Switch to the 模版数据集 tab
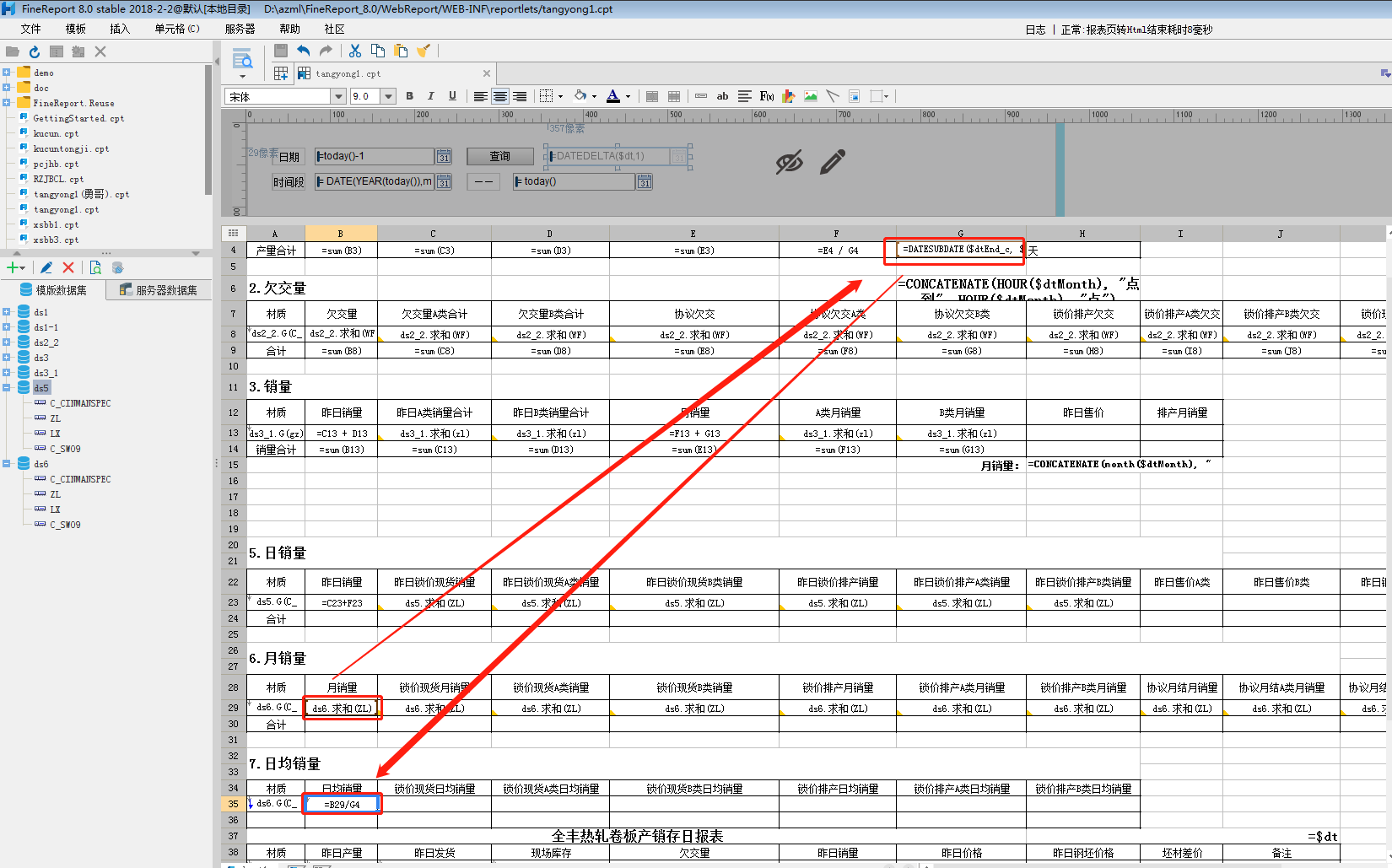Screen dimensions: 1392x868 [53, 290]
